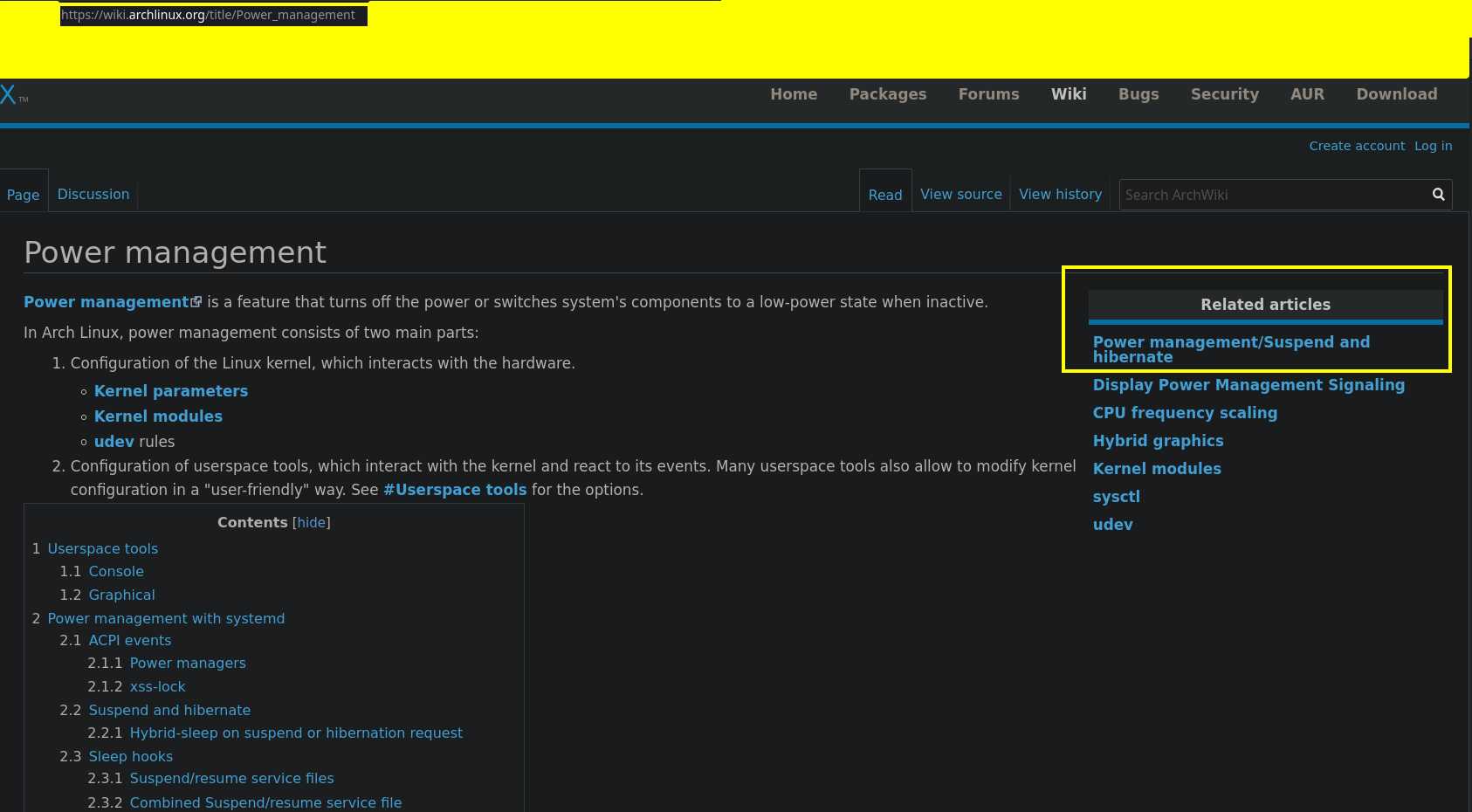Open udev in related articles

coord(1112,525)
